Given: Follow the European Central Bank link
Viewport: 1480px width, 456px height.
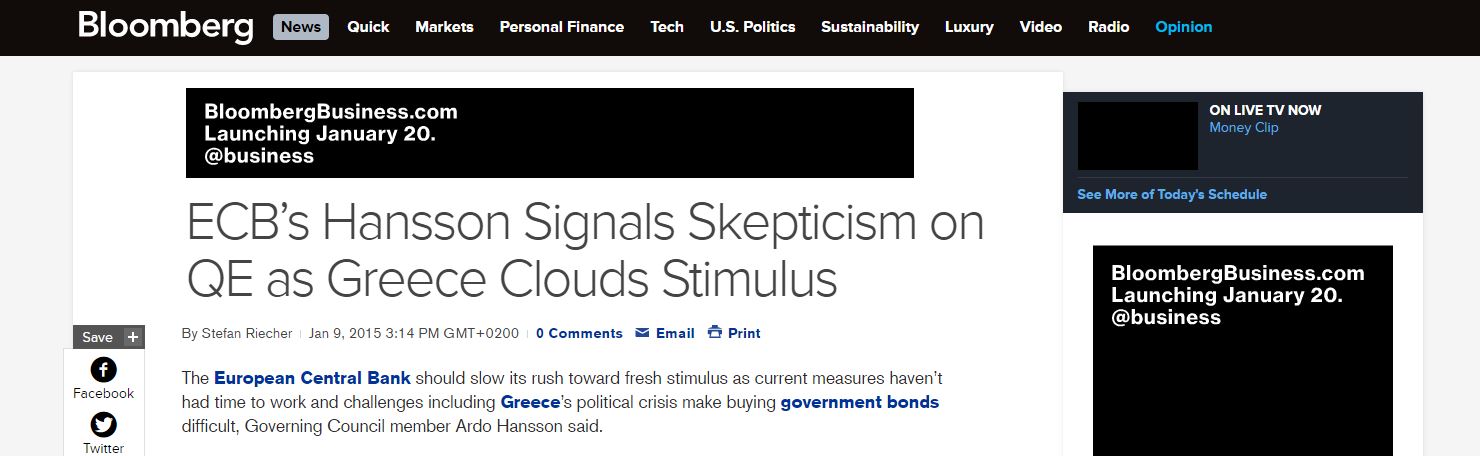Looking at the screenshot, I should click(x=312, y=378).
